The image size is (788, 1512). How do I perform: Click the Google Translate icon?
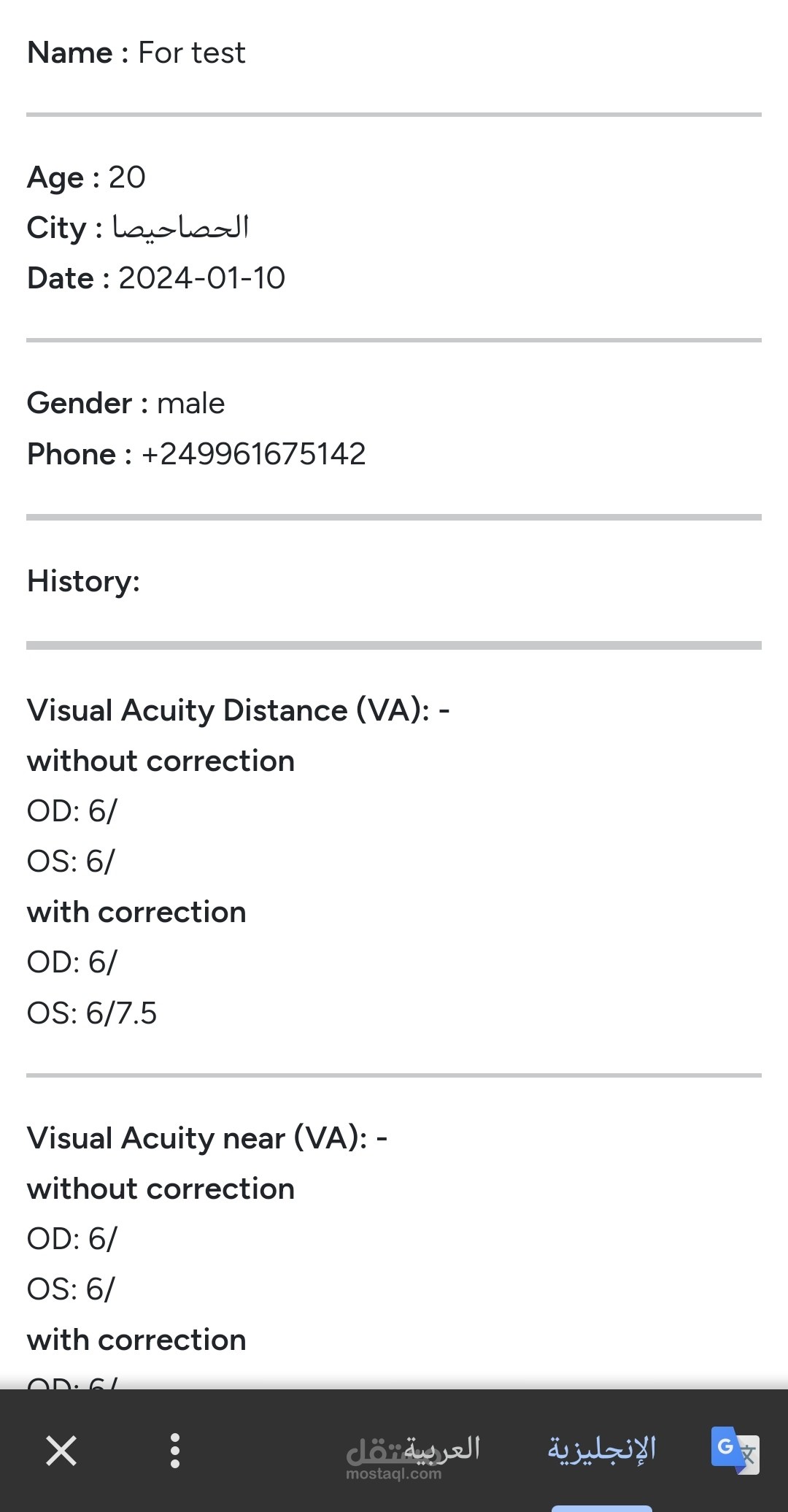point(735,1450)
